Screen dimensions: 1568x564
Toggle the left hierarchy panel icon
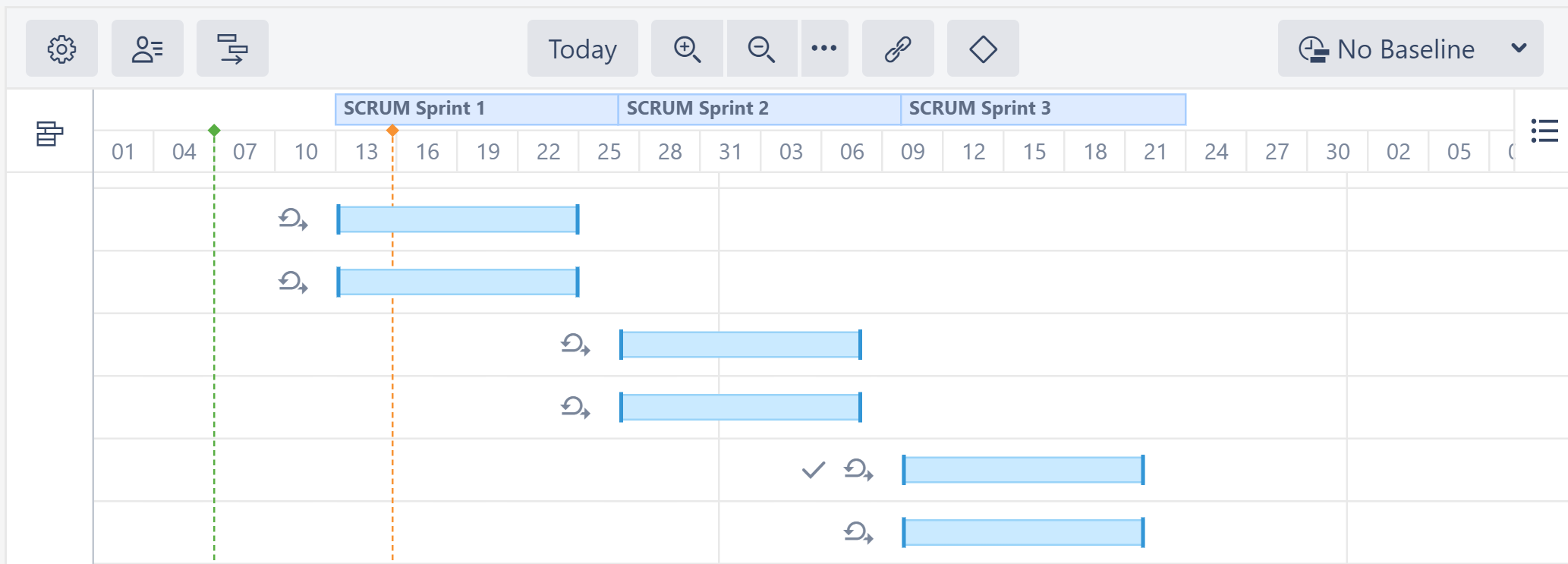pyautogui.click(x=50, y=134)
